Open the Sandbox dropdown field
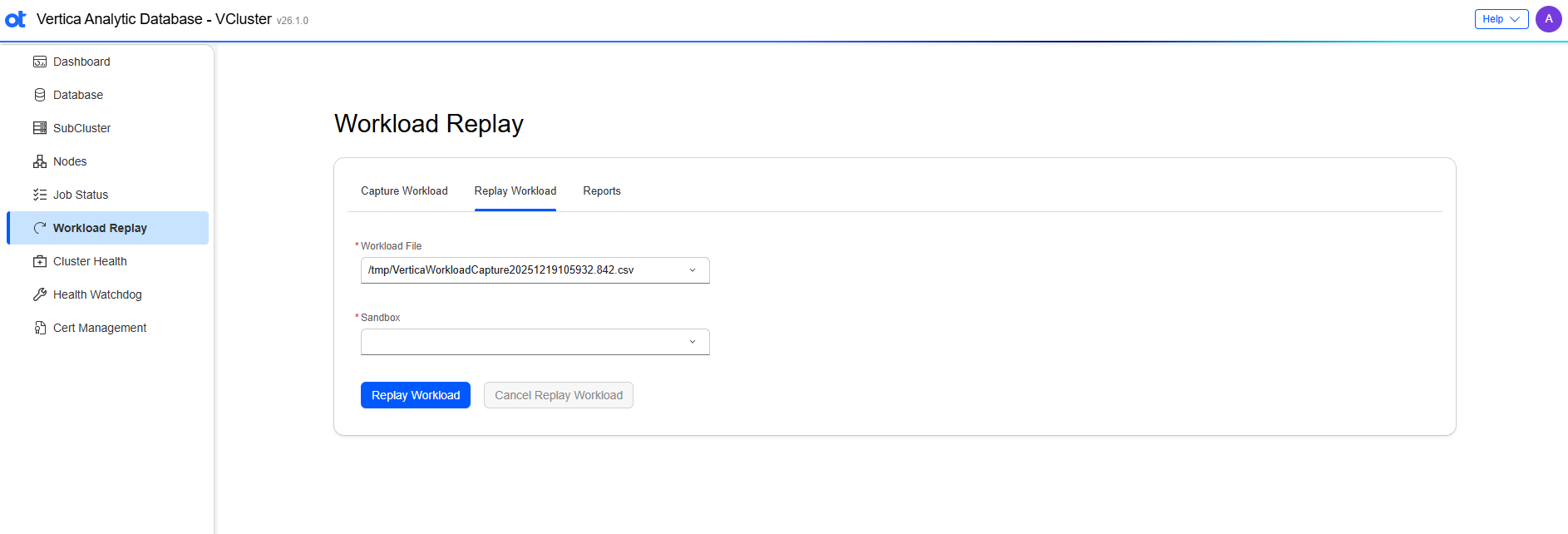This screenshot has height=534, width=1568. [535, 342]
